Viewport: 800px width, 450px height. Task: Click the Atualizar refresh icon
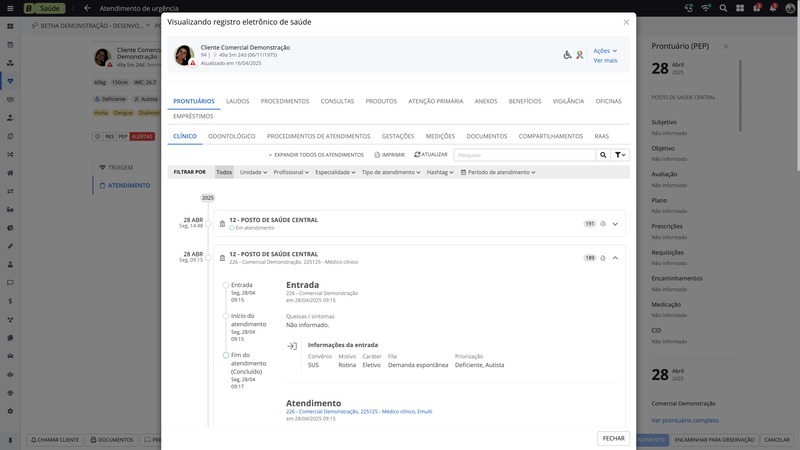(417, 155)
